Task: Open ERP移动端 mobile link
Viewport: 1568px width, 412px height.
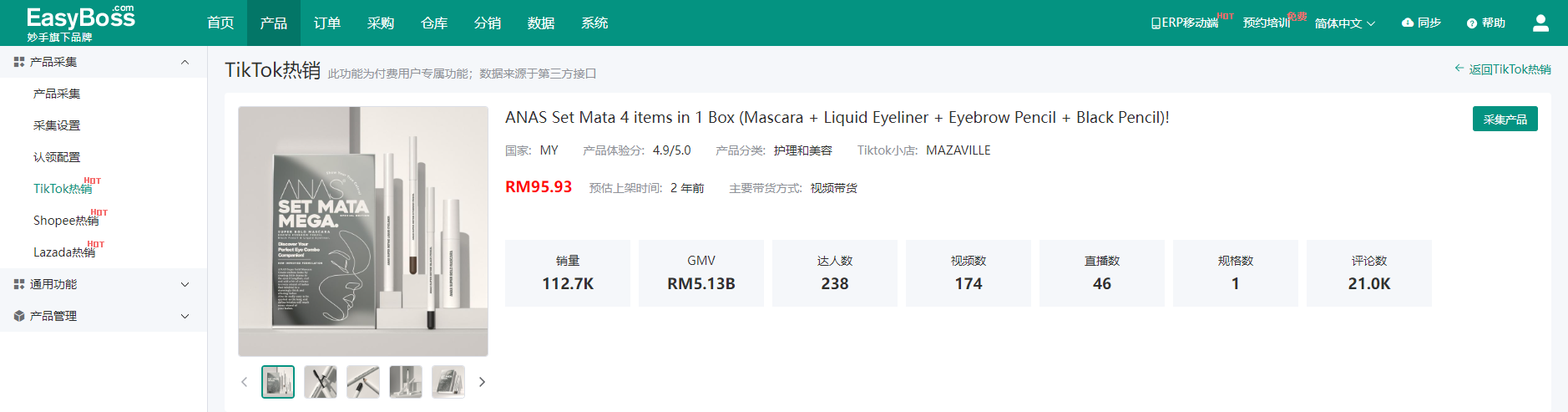Action: click(1184, 23)
